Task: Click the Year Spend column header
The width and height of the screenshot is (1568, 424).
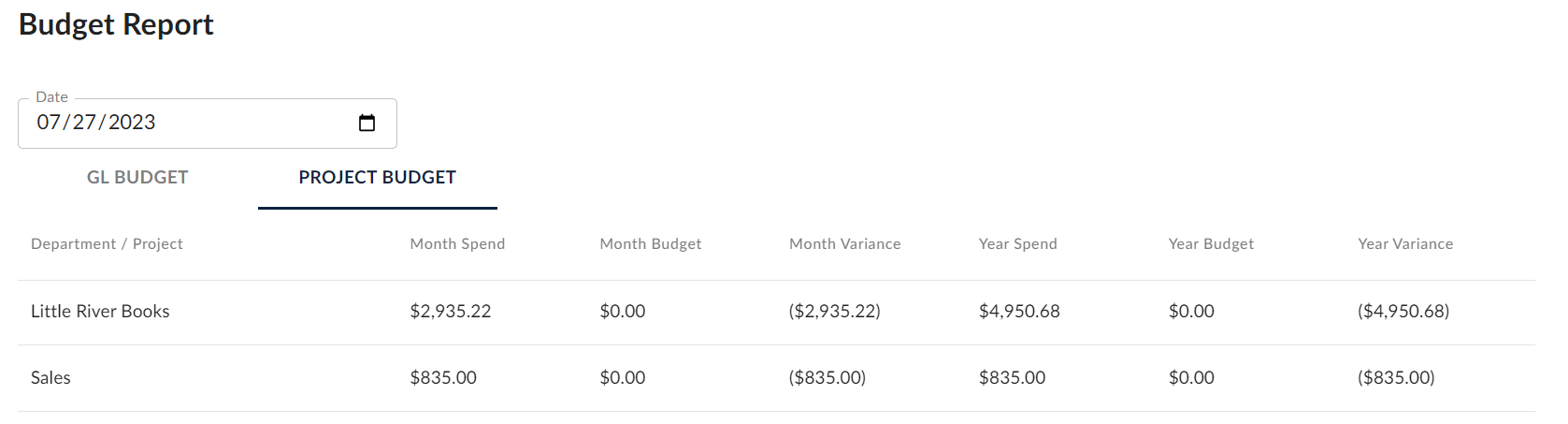Action: [x=1017, y=244]
